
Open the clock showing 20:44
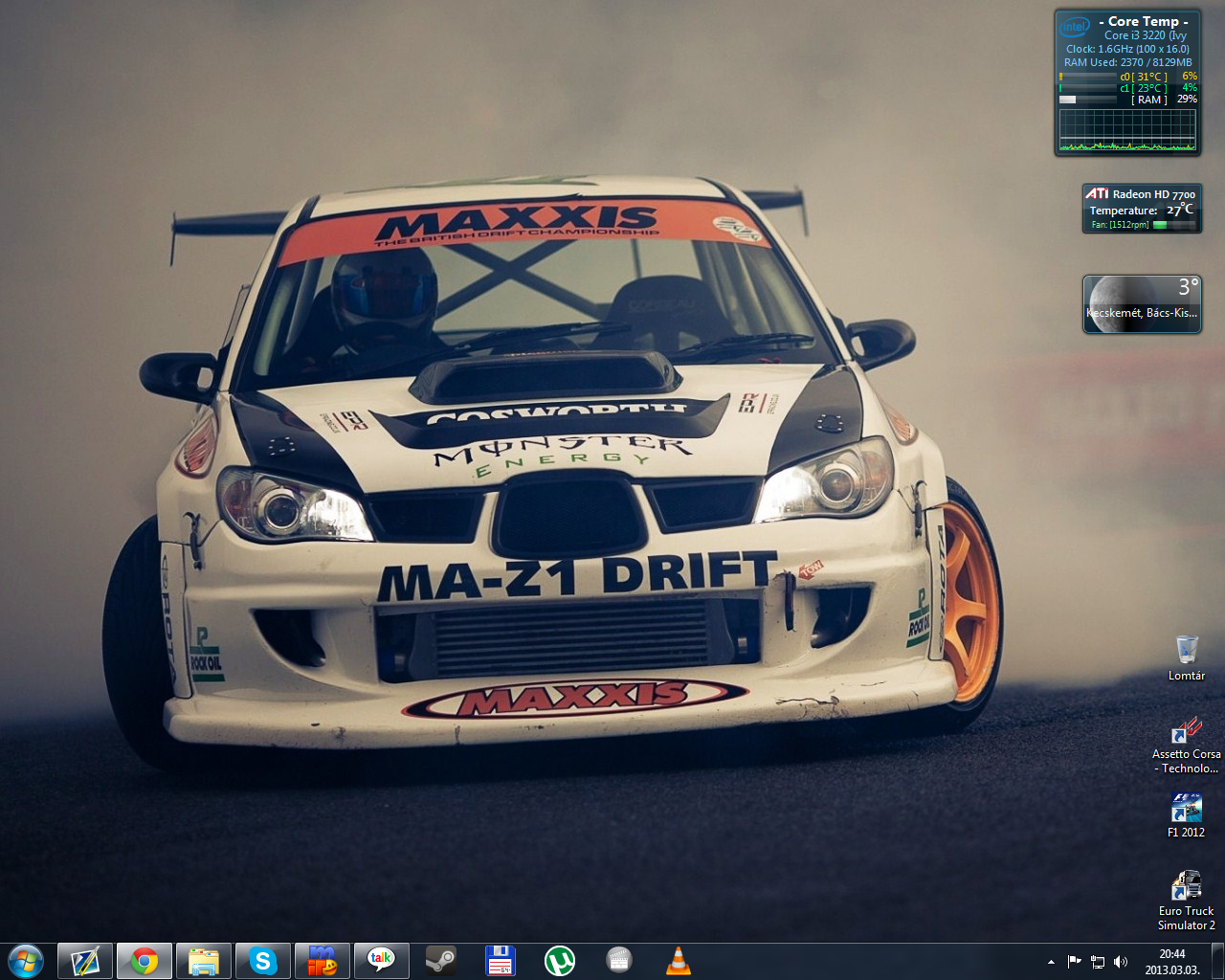tap(1172, 962)
